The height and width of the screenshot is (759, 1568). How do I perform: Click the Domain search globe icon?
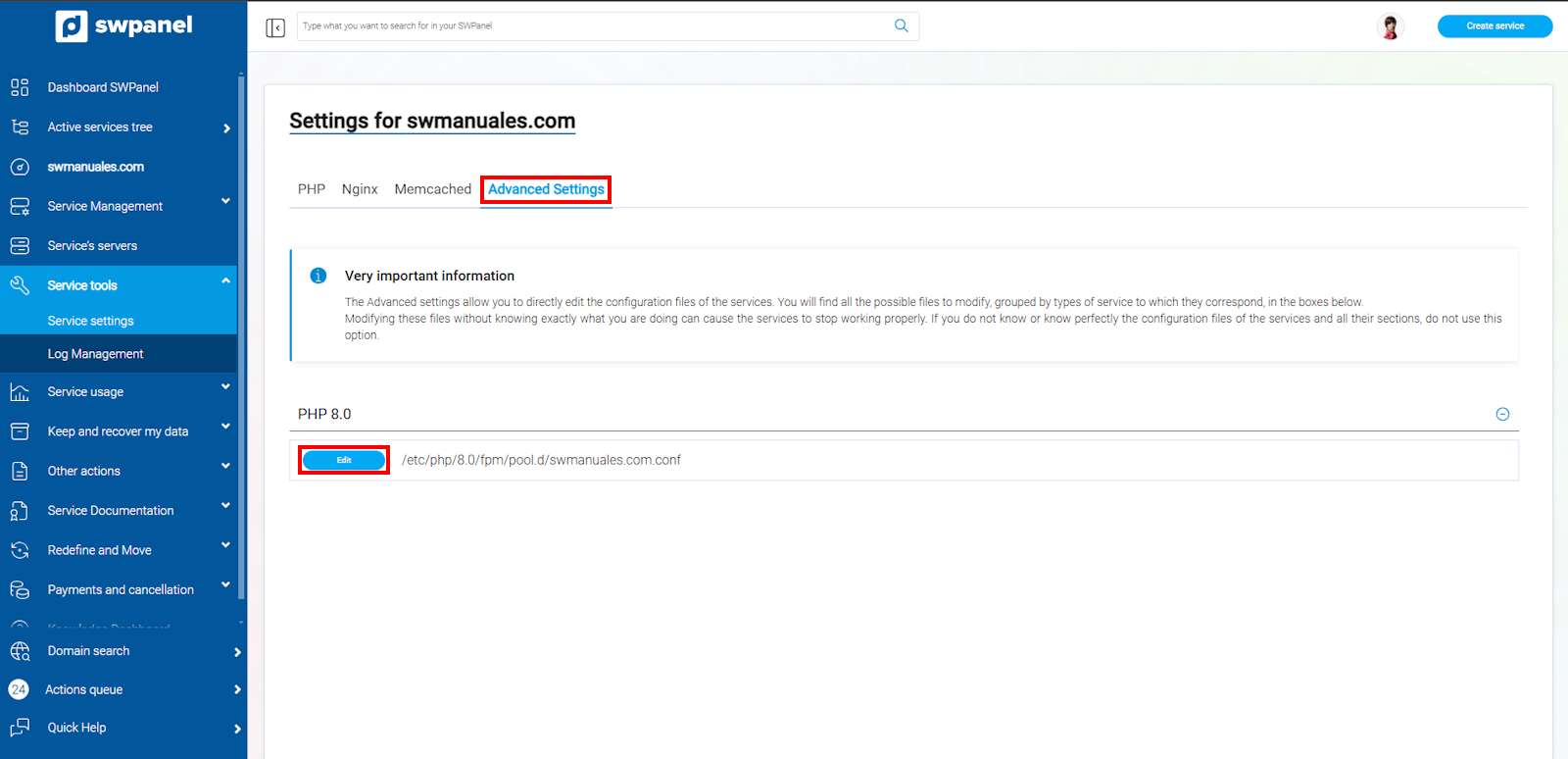pyautogui.click(x=20, y=651)
